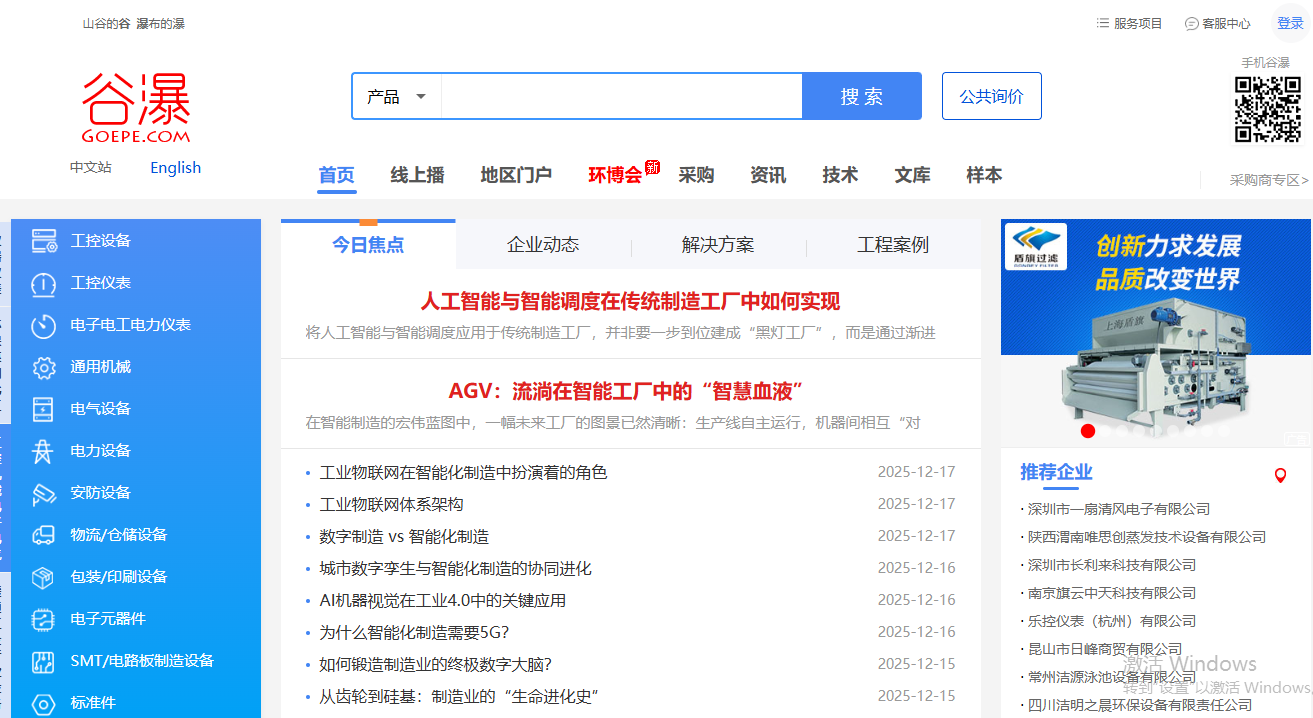Click the 物流/仓储设备 truck icon
Screen dimensions: 1313x718
click(x=44, y=534)
